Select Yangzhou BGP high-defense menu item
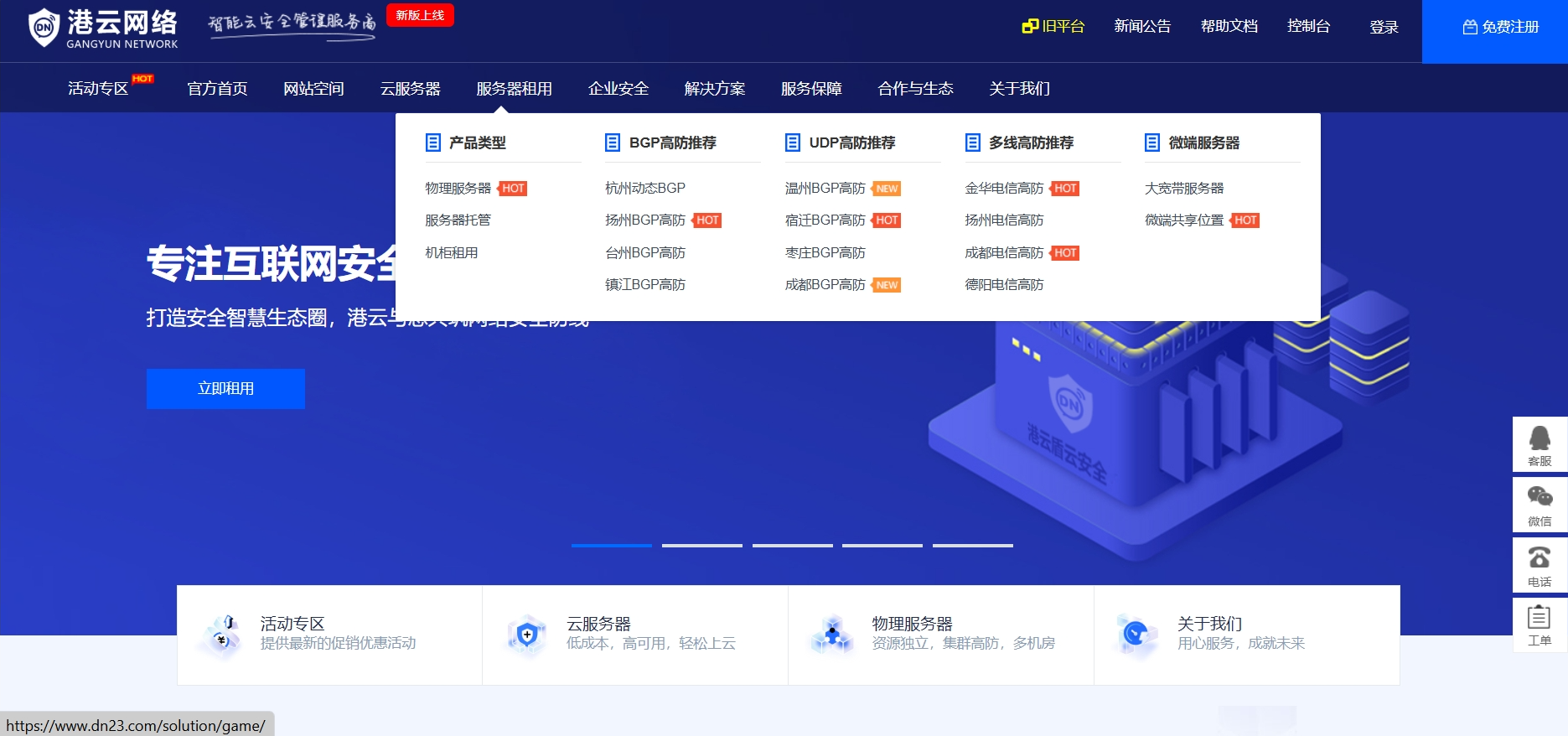The width and height of the screenshot is (1568, 736). coord(644,220)
